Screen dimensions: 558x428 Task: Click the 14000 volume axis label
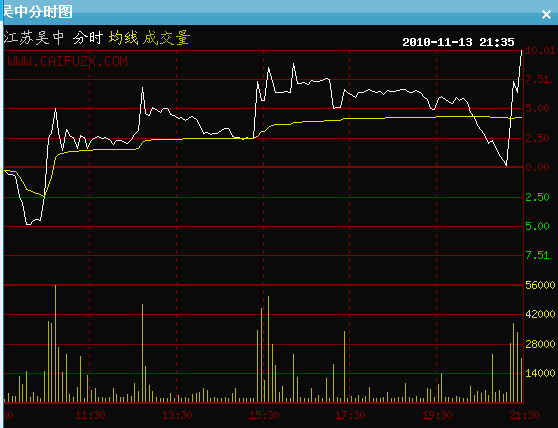click(x=540, y=373)
